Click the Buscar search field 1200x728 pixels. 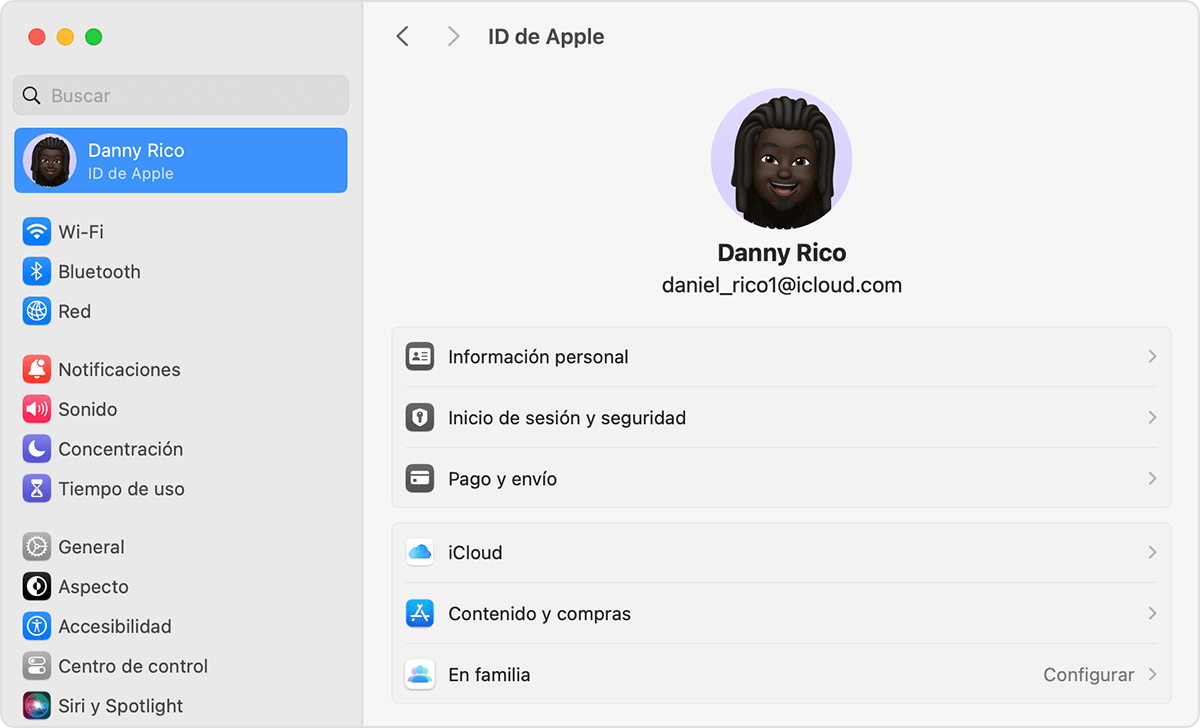click(x=180, y=95)
